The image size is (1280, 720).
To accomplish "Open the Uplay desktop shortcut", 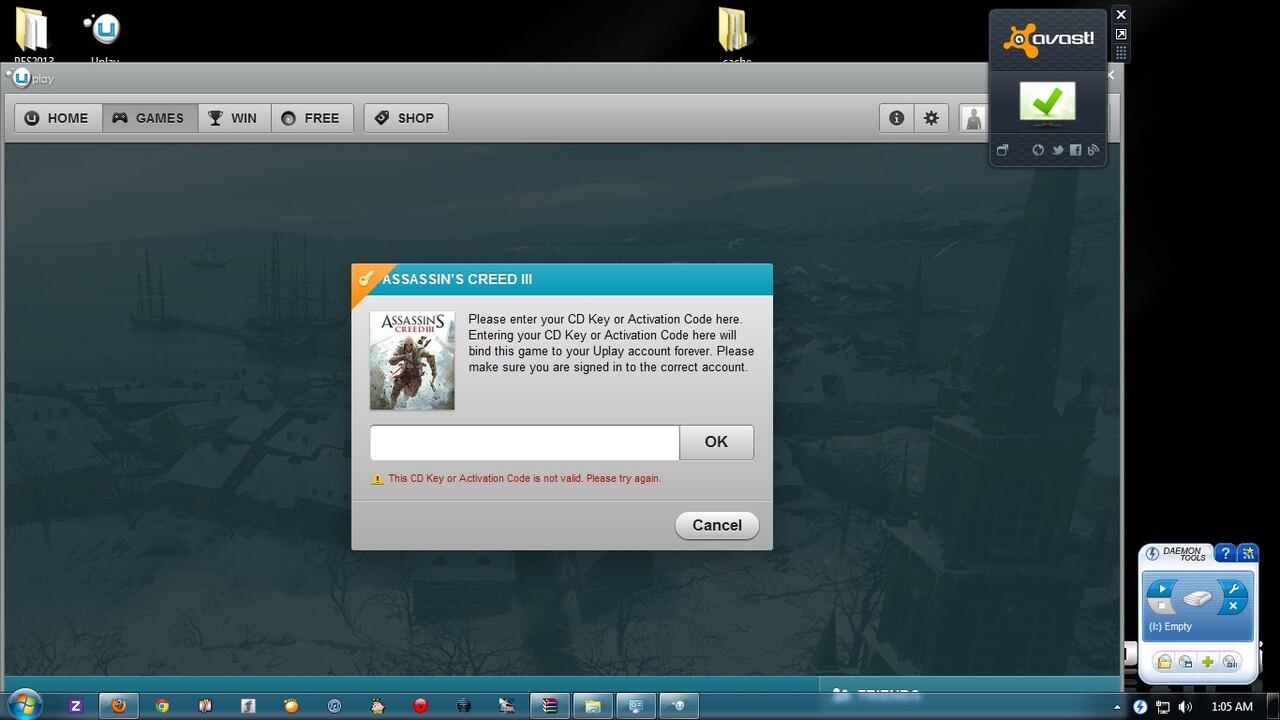I will pyautogui.click(x=104, y=35).
